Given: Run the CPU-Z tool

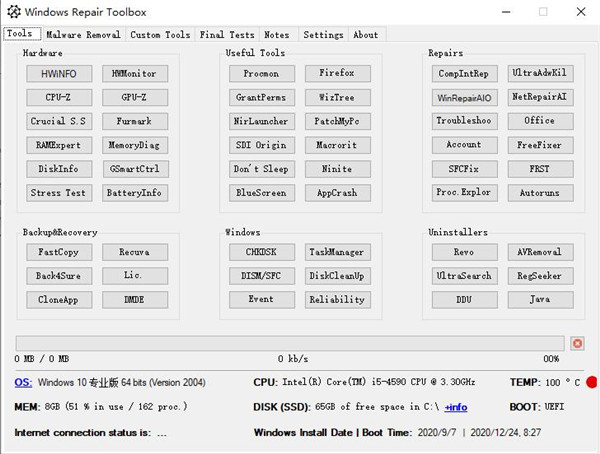Looking at the screenshot, I should [59, 97].
